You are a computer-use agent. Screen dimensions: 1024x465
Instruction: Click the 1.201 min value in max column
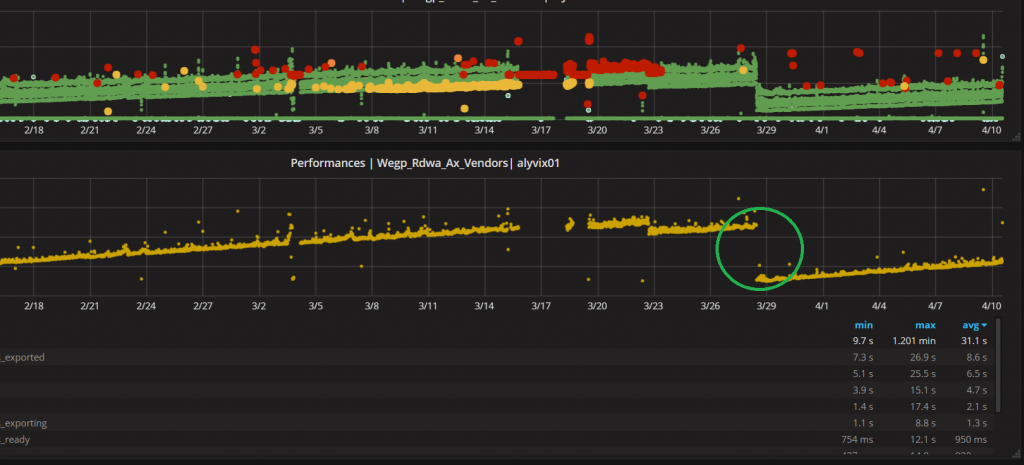point(918,340)
